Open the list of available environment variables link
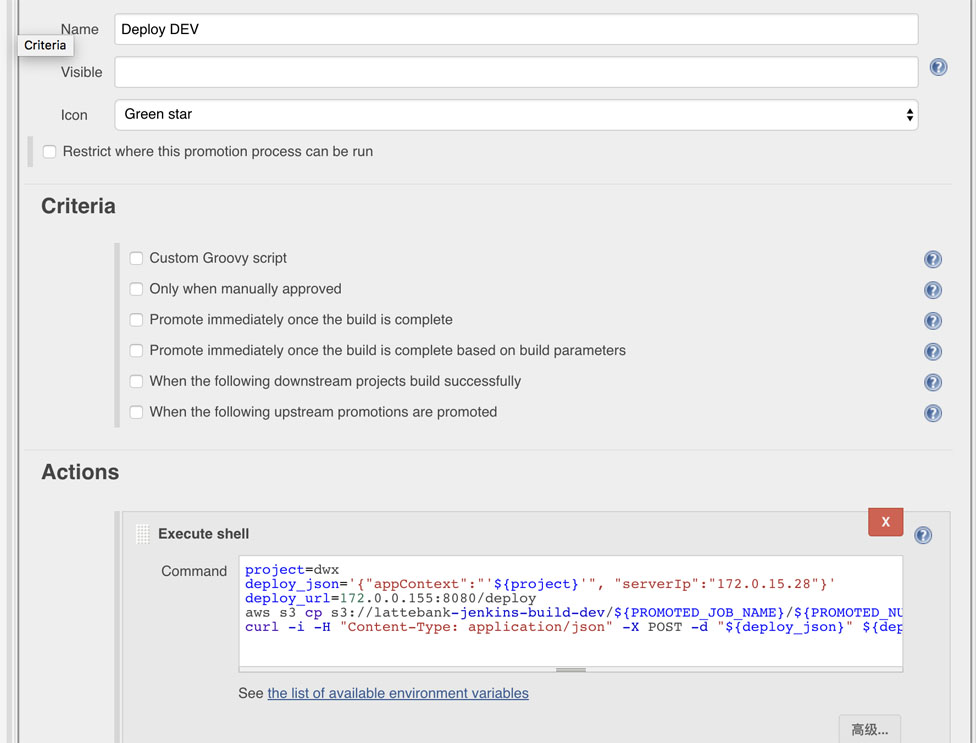Viewport: 976px width, 743px height. pyautogui.click(x=398, y=693)
